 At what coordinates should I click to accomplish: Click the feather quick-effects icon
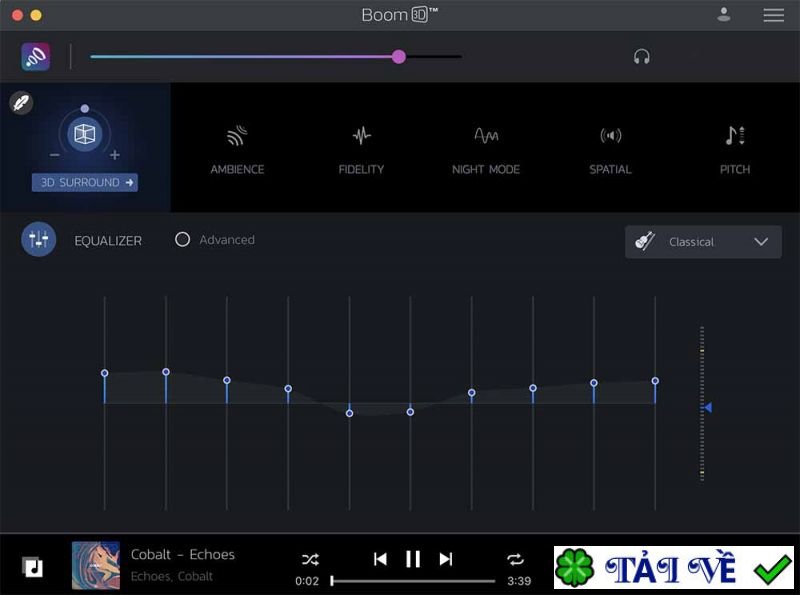(21, 103)
